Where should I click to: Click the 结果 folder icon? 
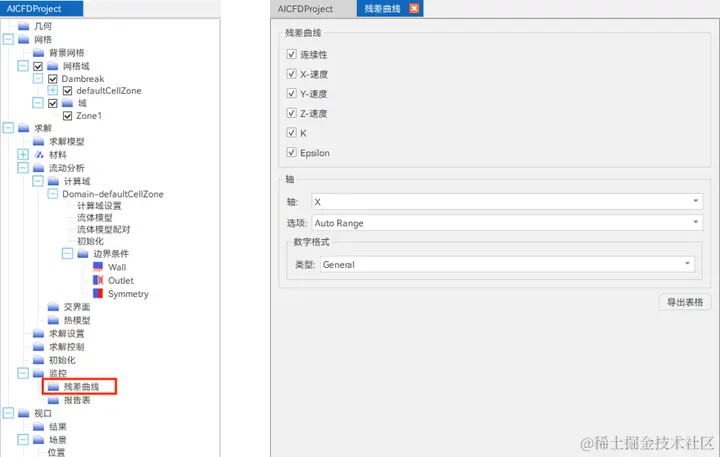[x=39, y=426]
